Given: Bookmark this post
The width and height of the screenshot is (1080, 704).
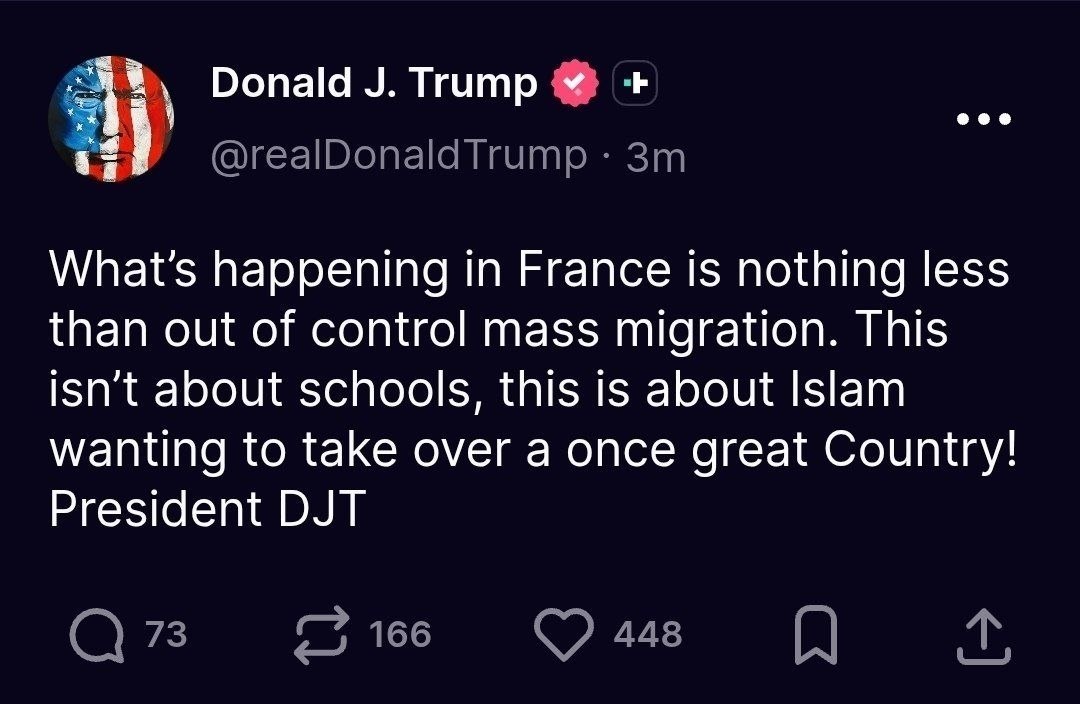Looking at the screenshot, I should (x=816, y=634).
